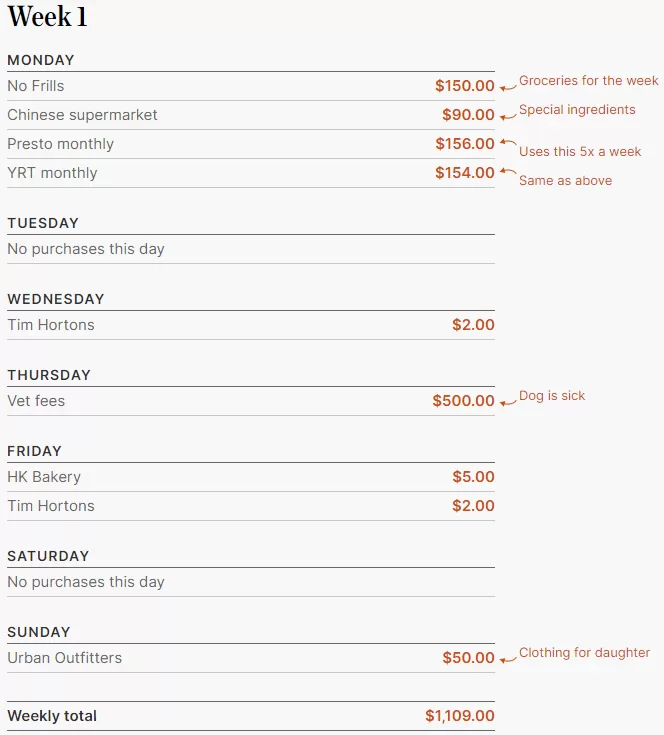The width and height of the screenshot is (664, 735).
Task: Select the Chinese supermarket entry
Action: [x=251, y=115]
